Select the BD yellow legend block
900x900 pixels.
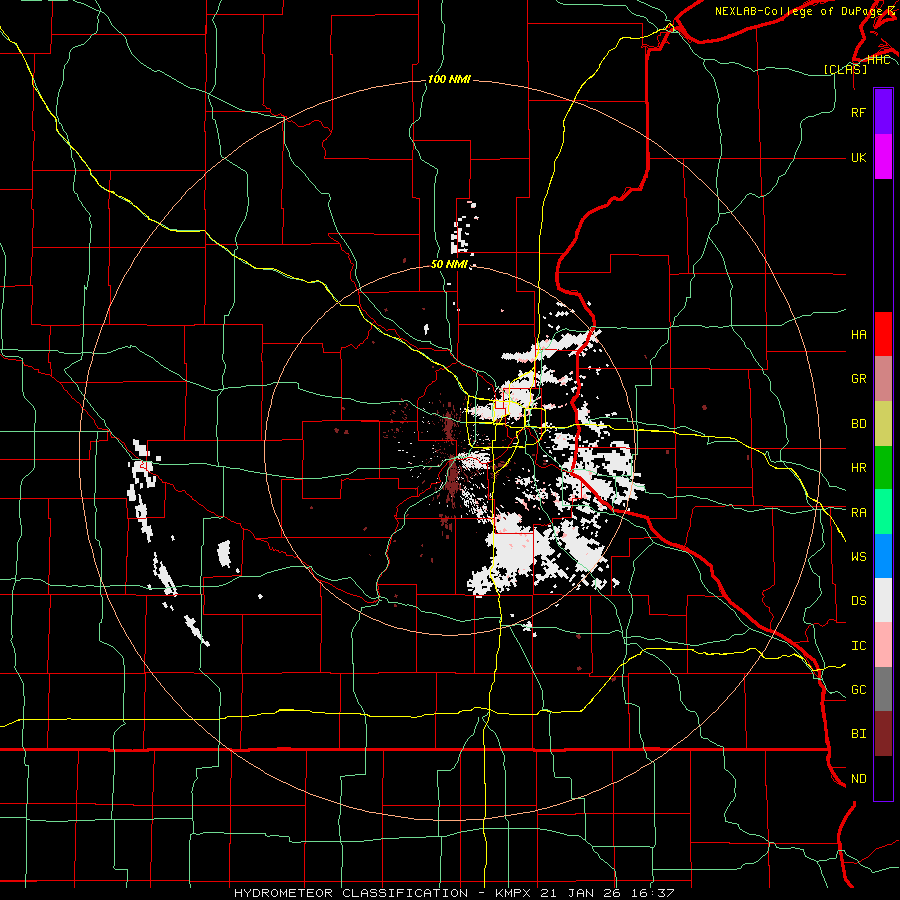[883, 424]
